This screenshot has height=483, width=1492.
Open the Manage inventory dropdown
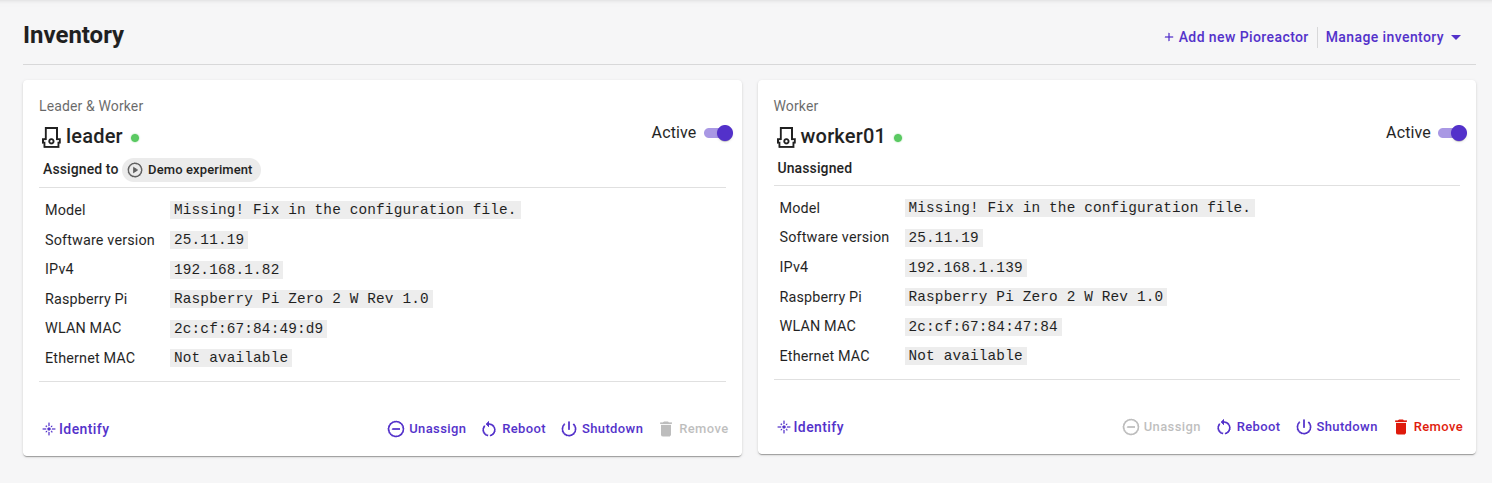pos(1384,37)
